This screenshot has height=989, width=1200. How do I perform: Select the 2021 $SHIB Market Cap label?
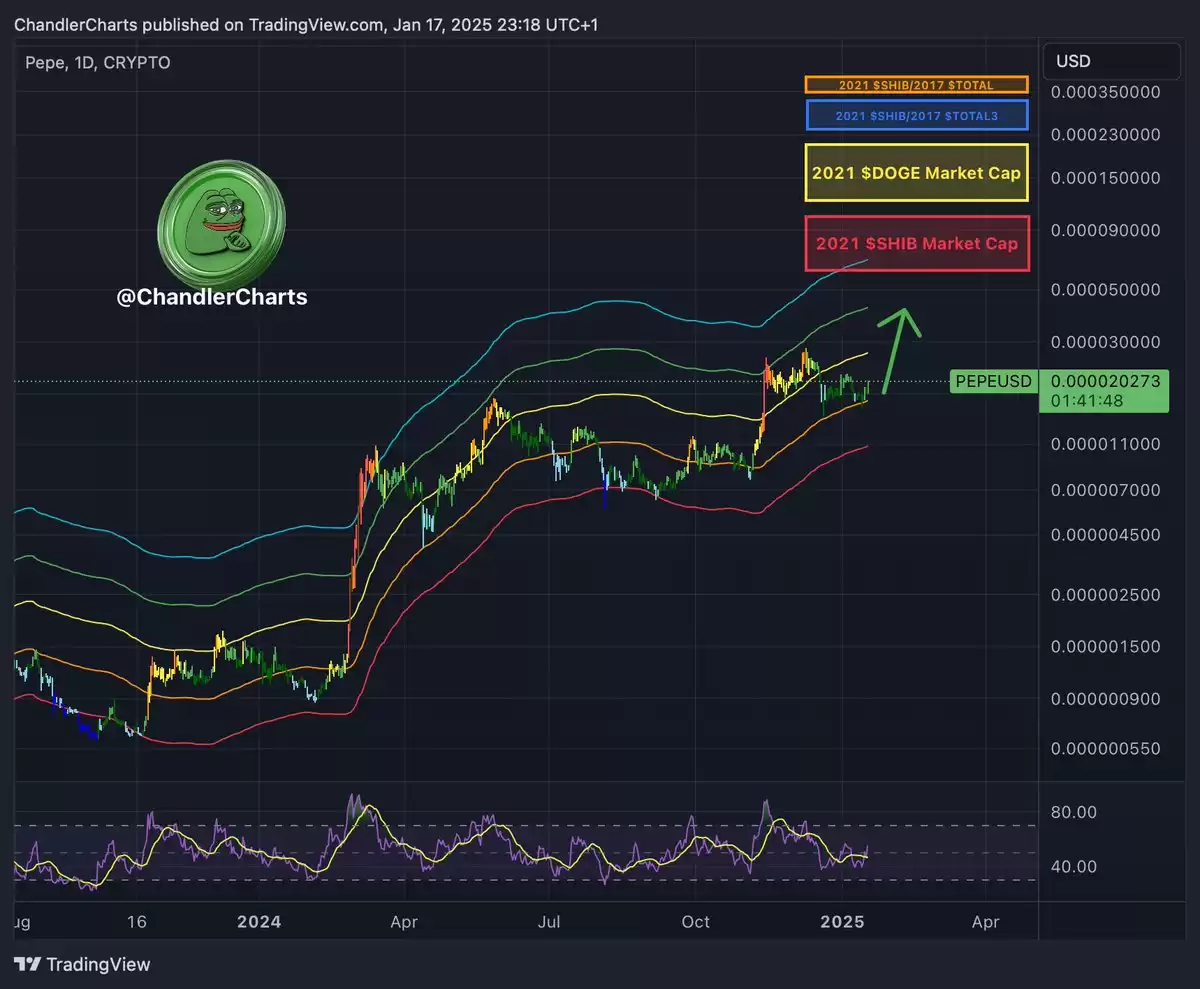(916, 243)
